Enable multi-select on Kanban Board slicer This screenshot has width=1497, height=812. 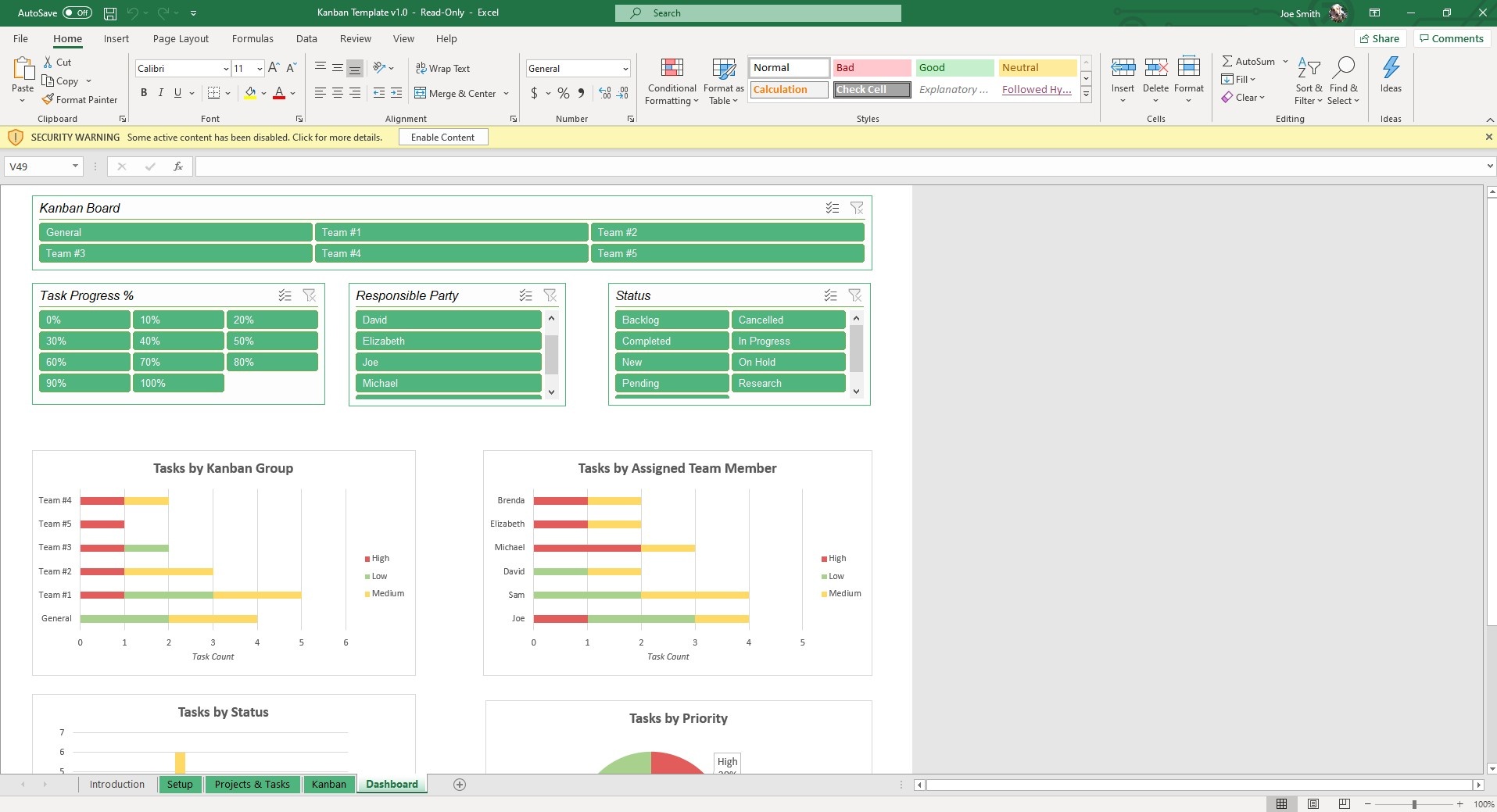tap(833, 208)
